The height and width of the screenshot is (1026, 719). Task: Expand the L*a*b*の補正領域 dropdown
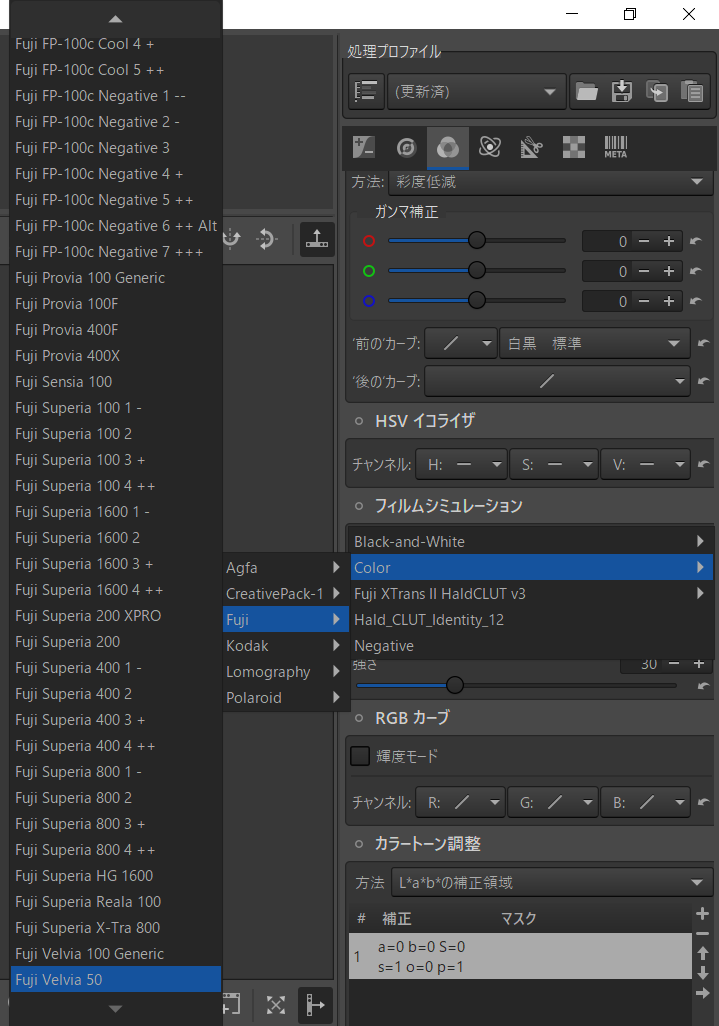click(552, 883)
